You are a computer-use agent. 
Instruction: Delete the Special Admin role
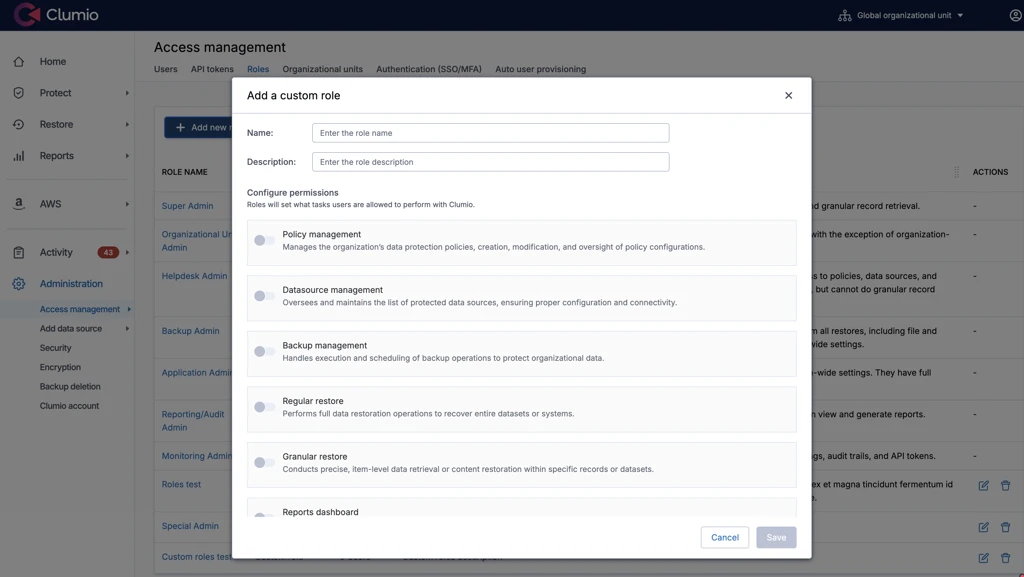[x=1005, y=527]
